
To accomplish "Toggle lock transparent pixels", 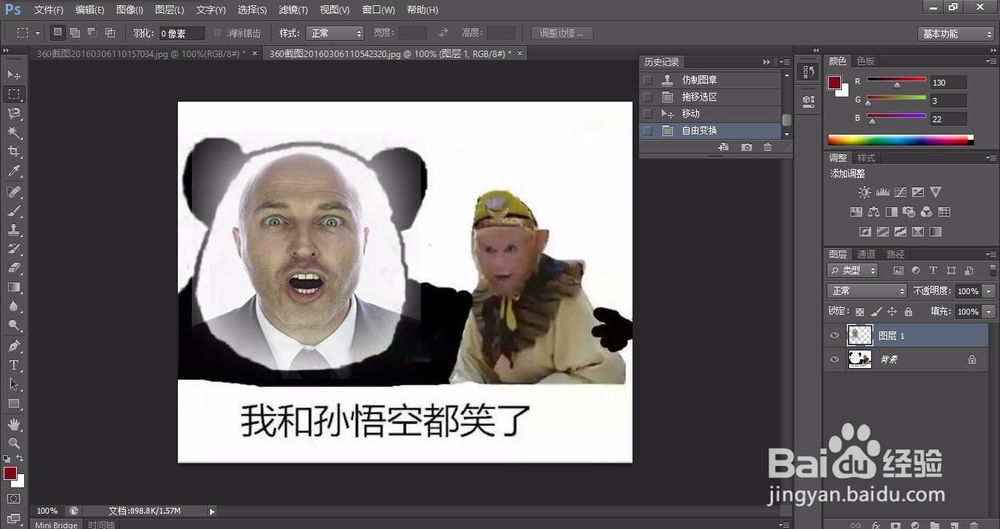I will (x=860, y=312).
